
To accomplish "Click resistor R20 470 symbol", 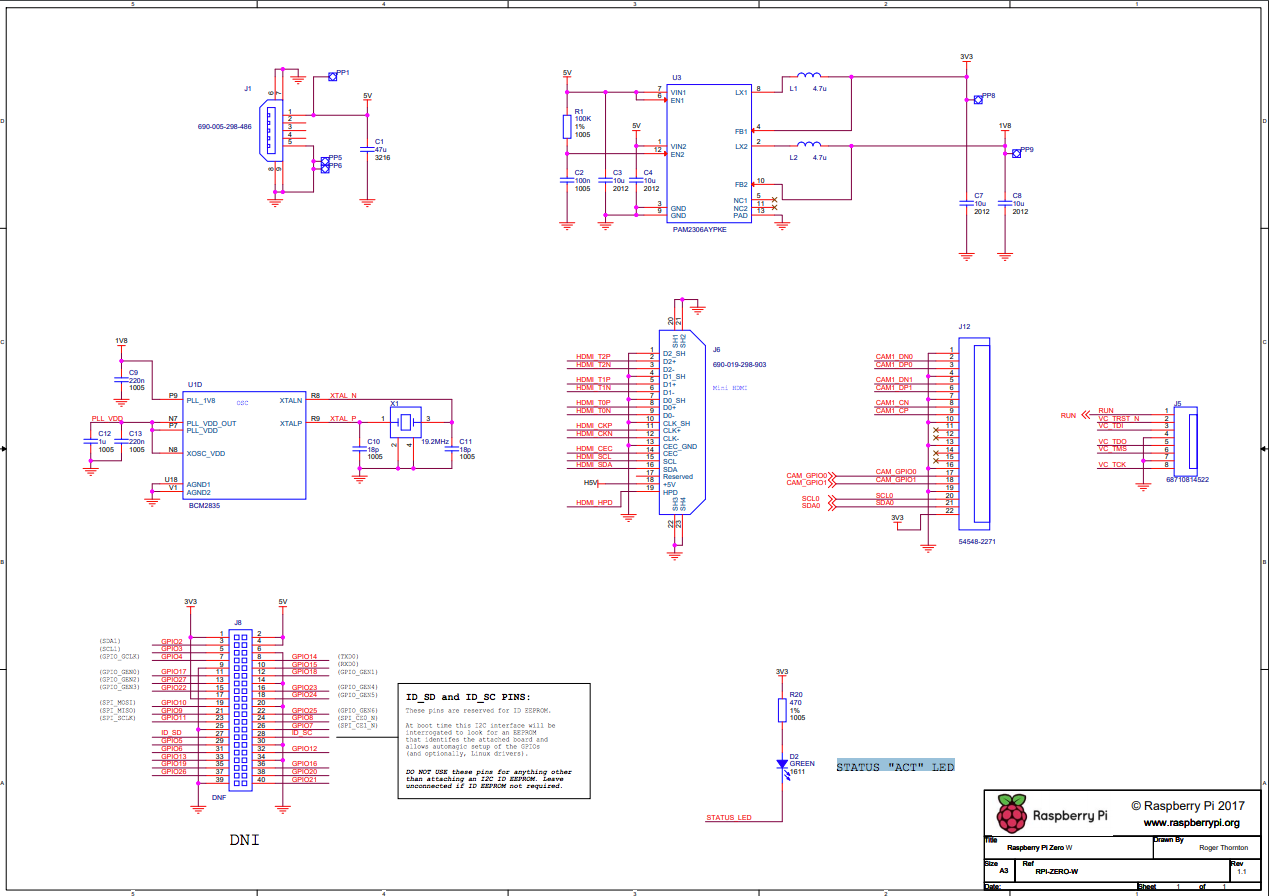I will (x=782, y=710).
